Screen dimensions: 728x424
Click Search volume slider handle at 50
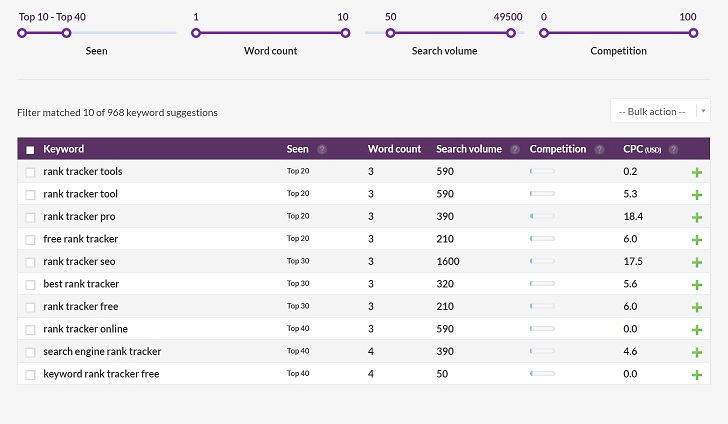[390, 33]
